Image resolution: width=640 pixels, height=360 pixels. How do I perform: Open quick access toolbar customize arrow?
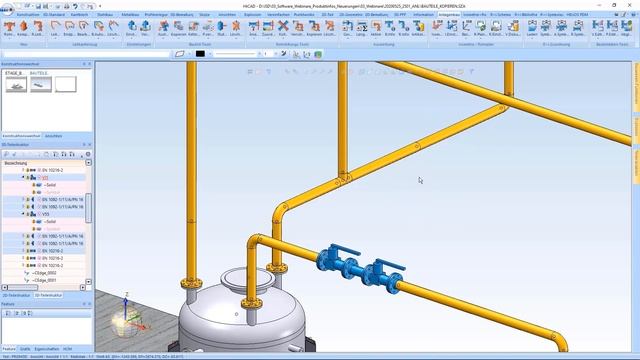tap(100, 6)
